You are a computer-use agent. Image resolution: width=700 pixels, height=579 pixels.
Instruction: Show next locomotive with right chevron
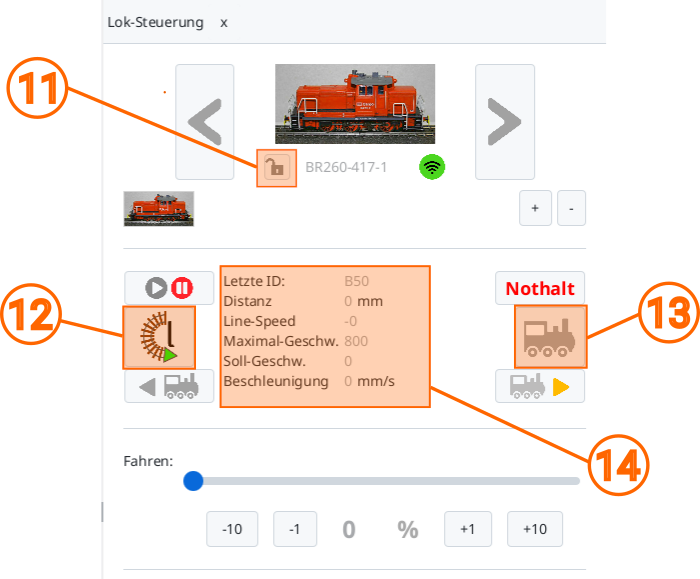coord(505,122)
